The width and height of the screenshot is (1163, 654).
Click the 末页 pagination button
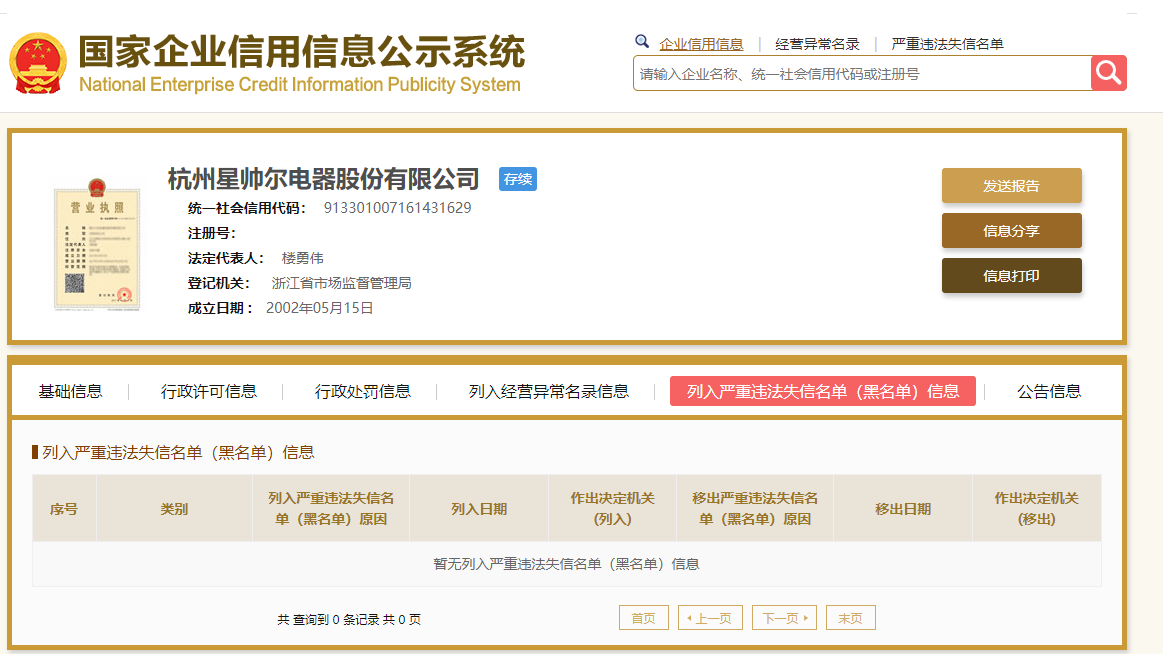[x=851, y=618]
